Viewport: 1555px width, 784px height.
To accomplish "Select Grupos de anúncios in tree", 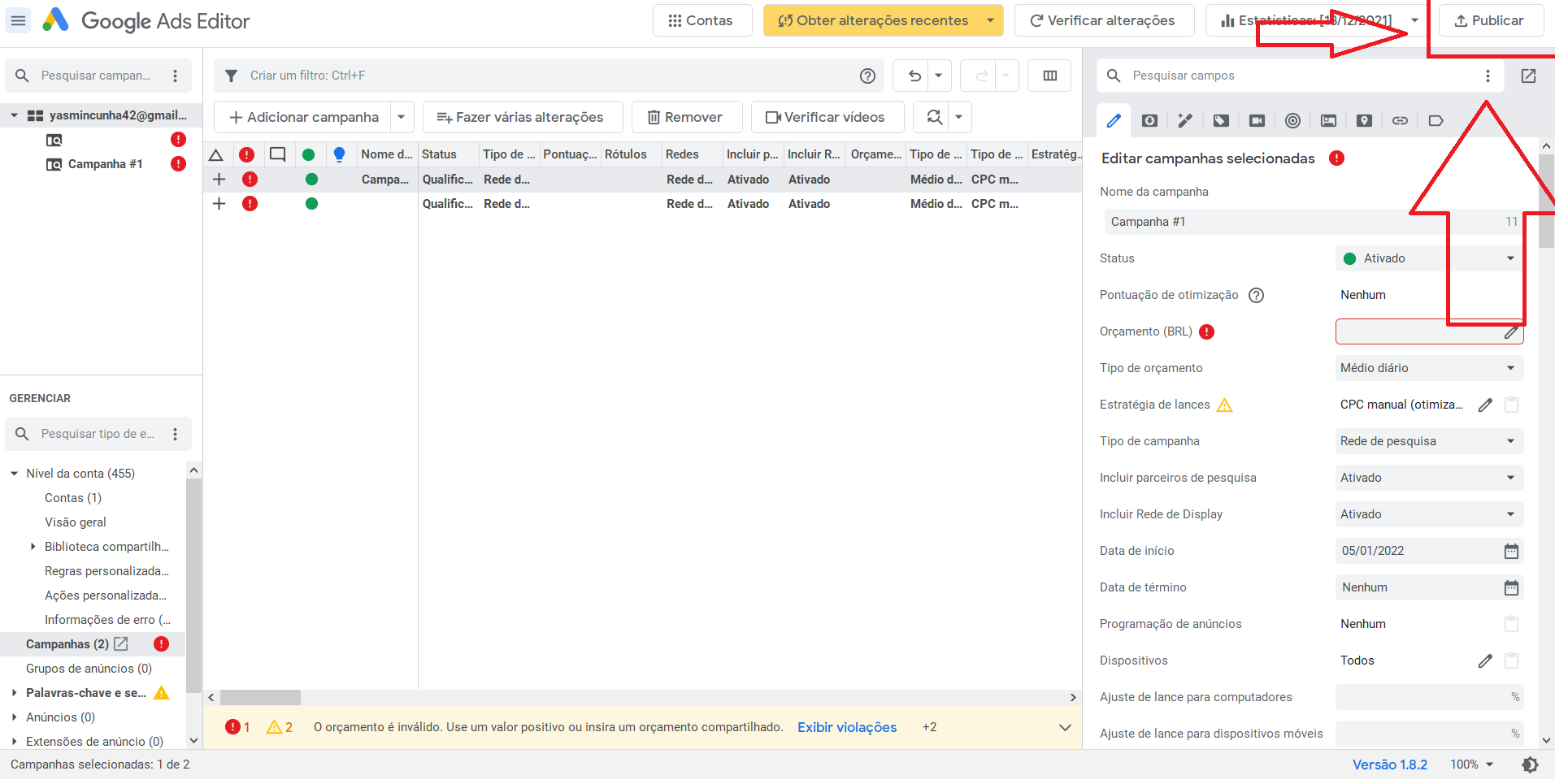I will pyautogui.click(x=89, y=669).
